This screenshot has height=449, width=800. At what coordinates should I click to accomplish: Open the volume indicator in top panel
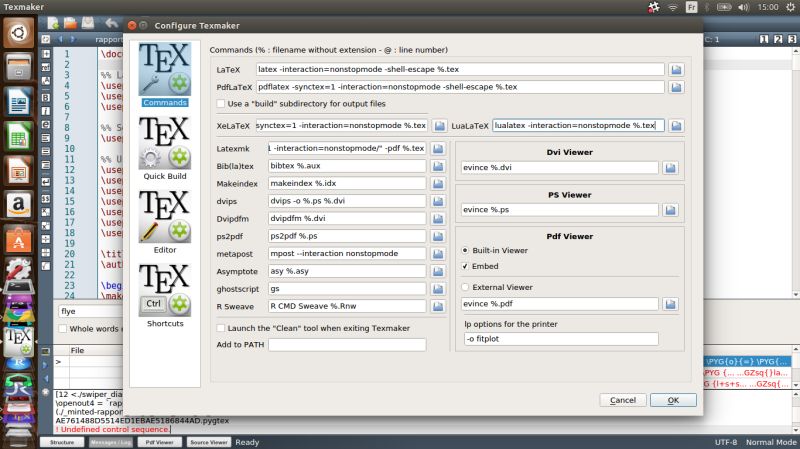pyautogui.click(x=743, y=7)
